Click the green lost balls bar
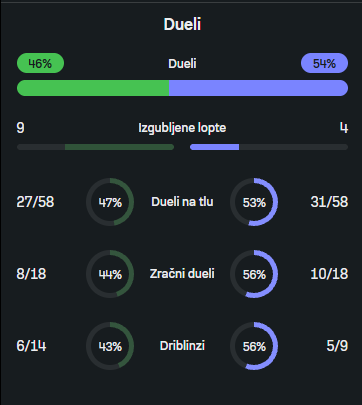 [119, 147]
